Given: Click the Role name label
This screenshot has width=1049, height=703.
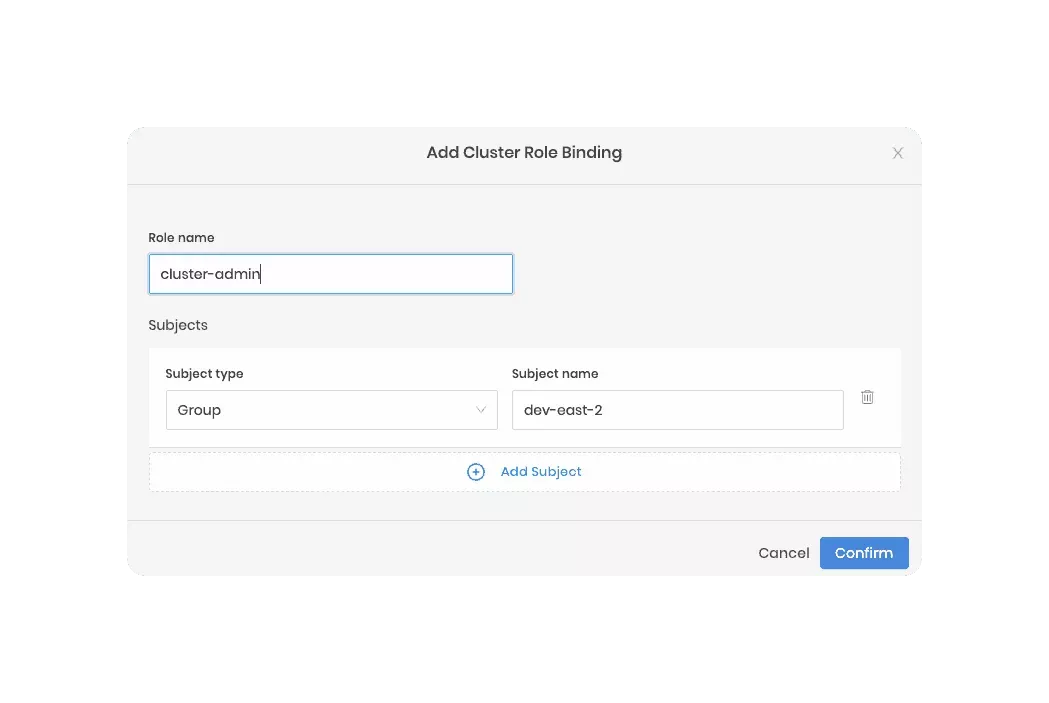Looking at the screenshot, I should [181, 238].
